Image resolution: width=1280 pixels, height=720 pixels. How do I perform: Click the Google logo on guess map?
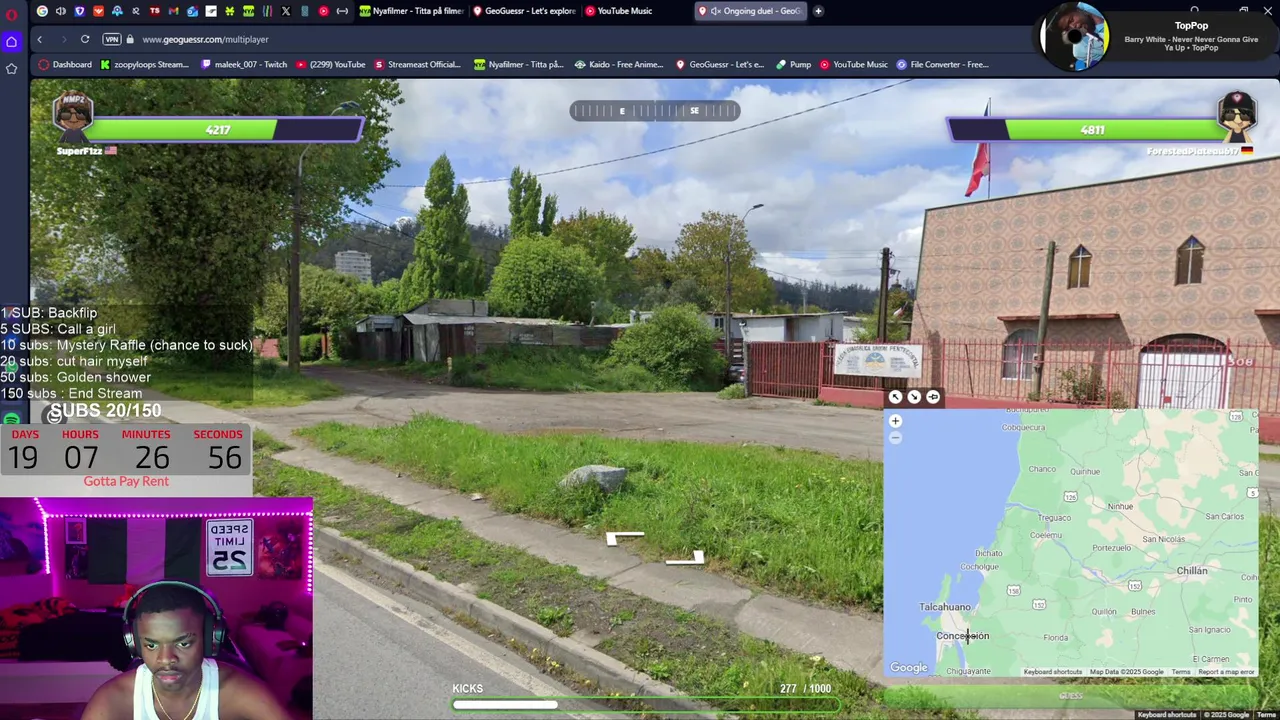point(909,668)
